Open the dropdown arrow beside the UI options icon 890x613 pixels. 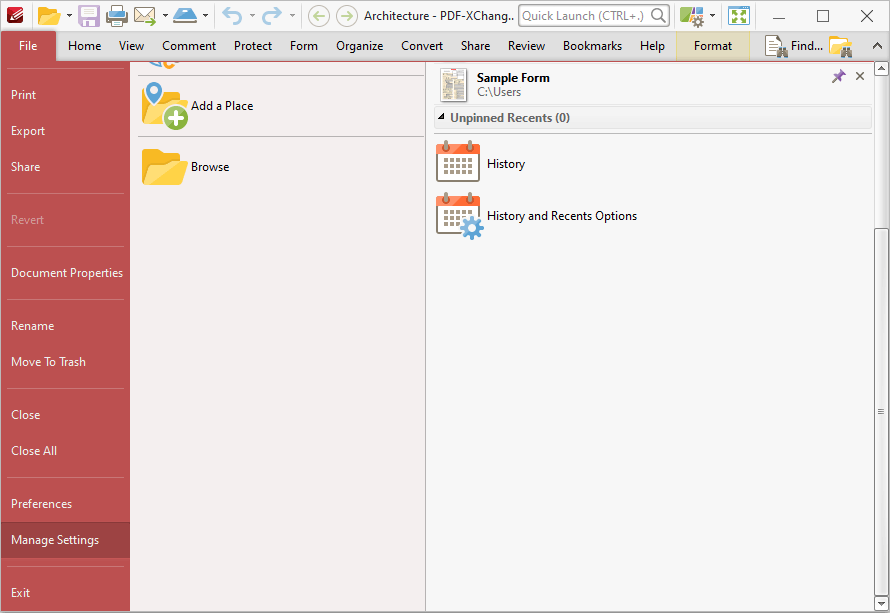pos(712,16)
